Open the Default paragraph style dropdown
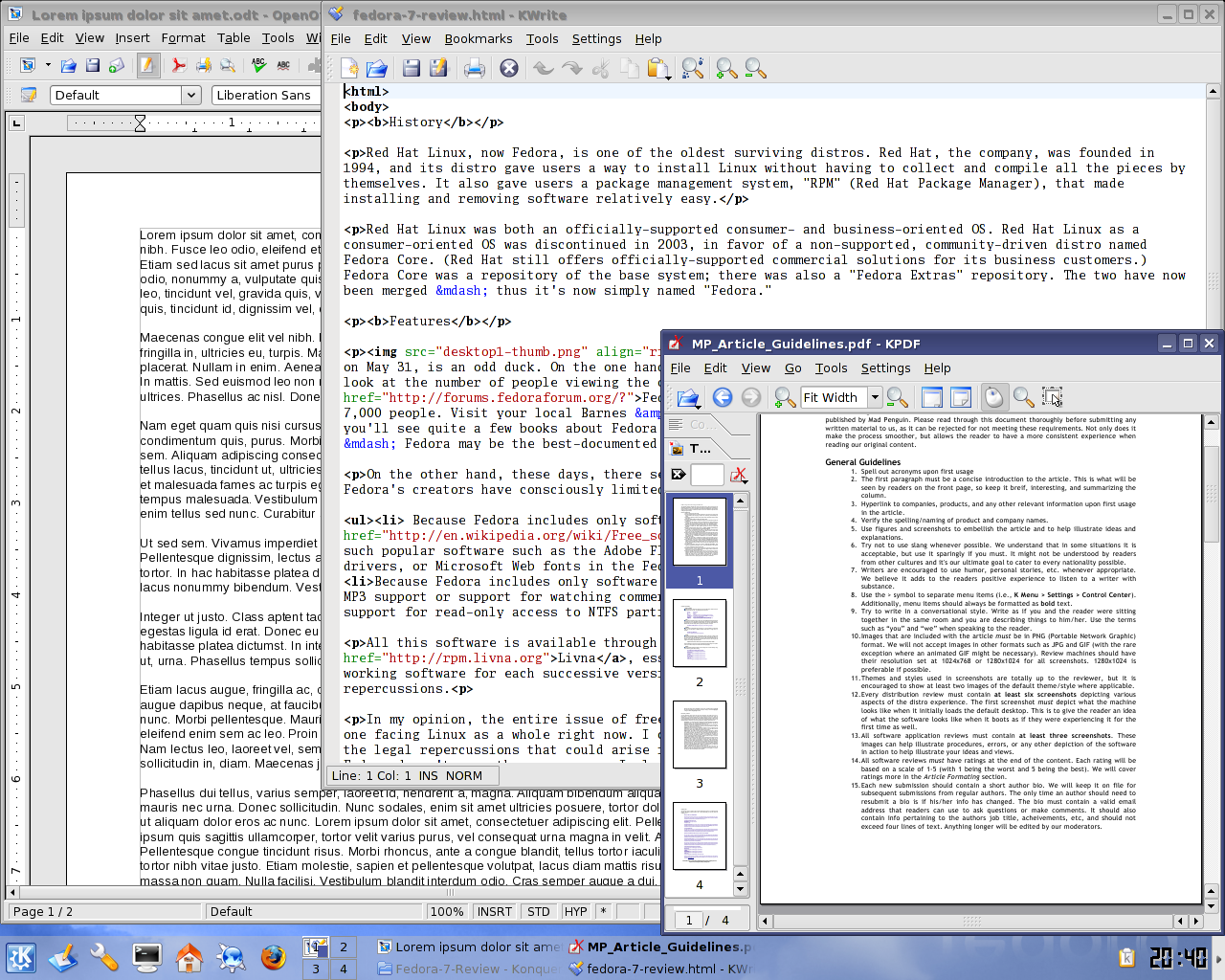 [191, 95]
